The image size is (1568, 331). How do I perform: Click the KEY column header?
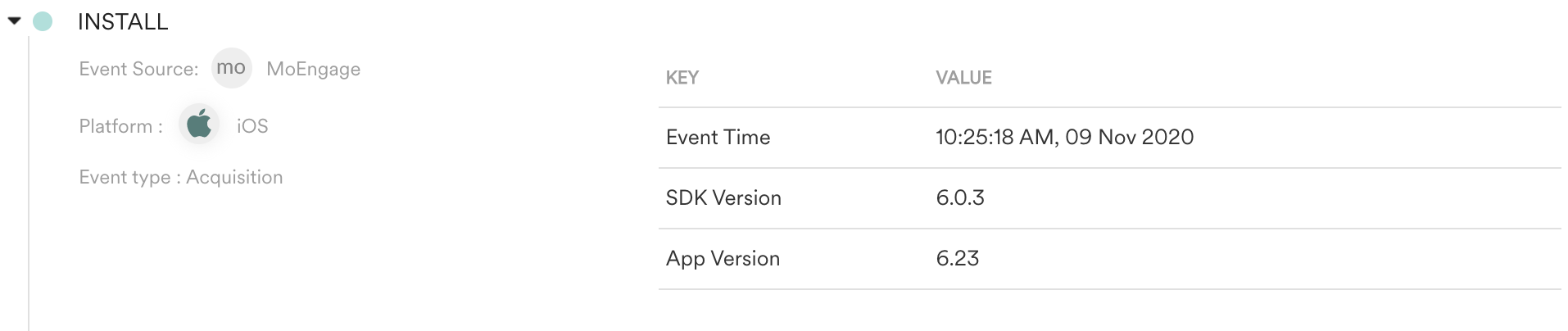coord(682,78)
